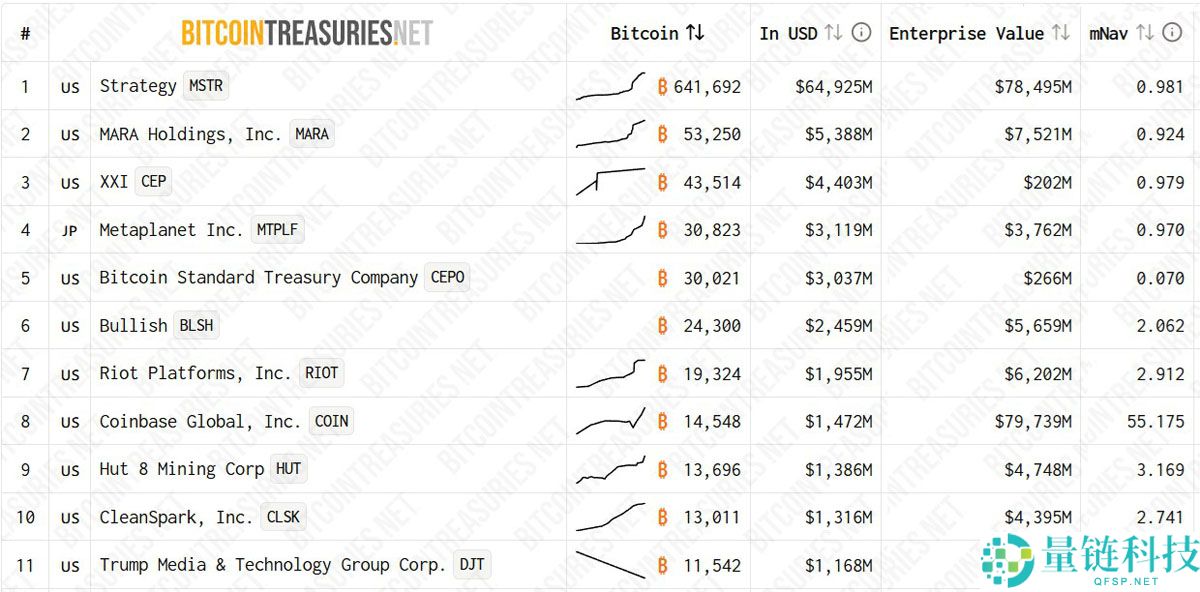Click the US flag icon on the Strategy row

tap(69, 88)
